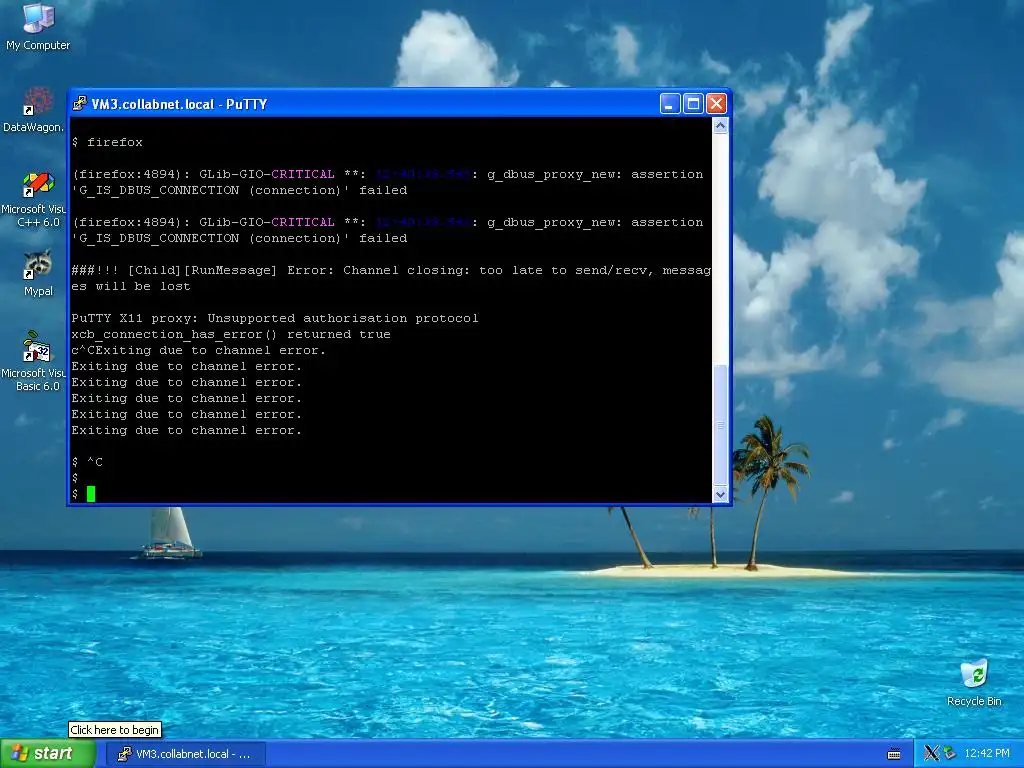Select the Recycle Bin icon
Viewport: 1024px width, 768px height.
(974, 683)
